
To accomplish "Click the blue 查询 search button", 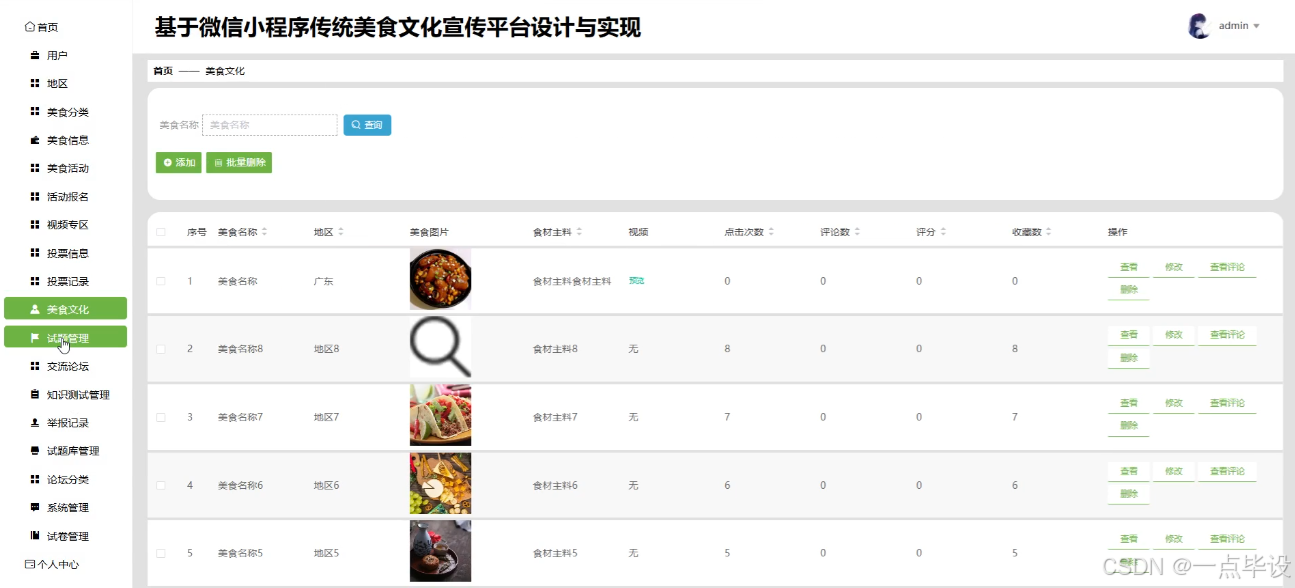I will [x=367, y=125].
